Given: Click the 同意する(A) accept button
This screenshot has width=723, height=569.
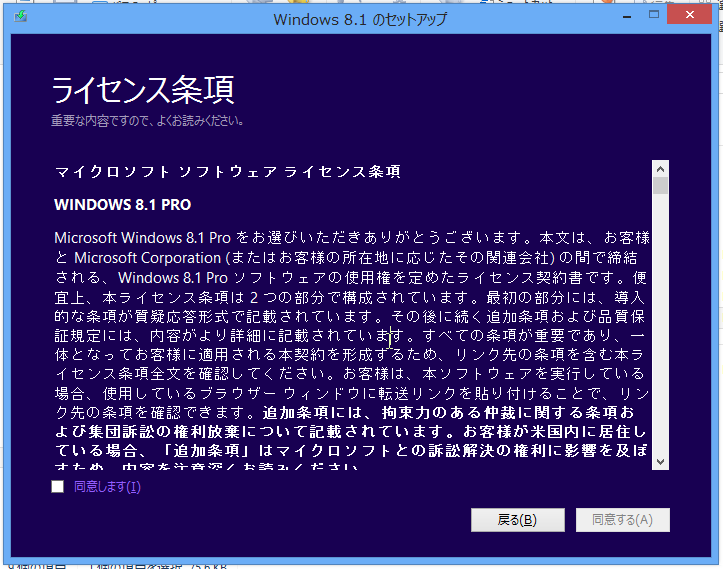Looking at the screenshot, I should pyautogui.click(x=622, y=520).
